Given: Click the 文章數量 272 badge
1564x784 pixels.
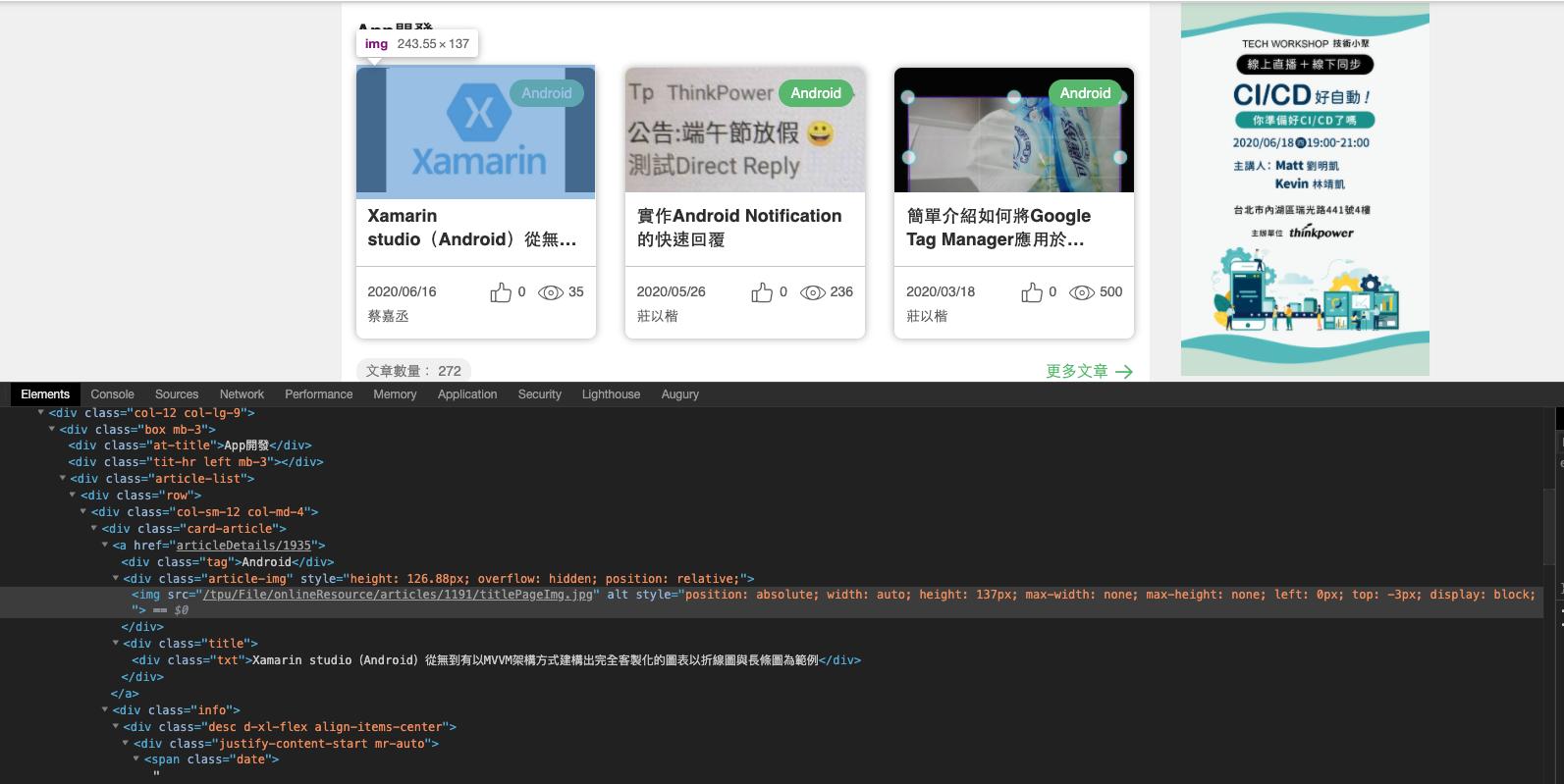Looking at the screenshot, I should point(413,371).
